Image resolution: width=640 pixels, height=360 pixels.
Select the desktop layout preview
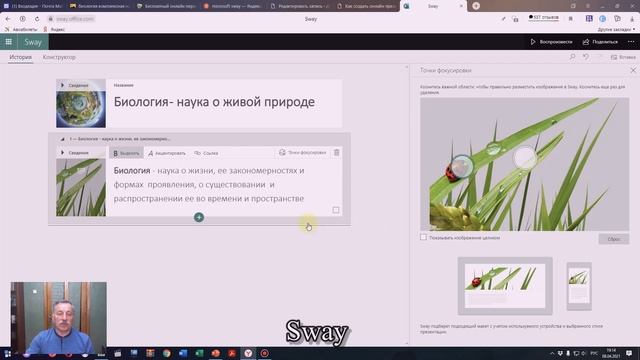coord(505,286)
